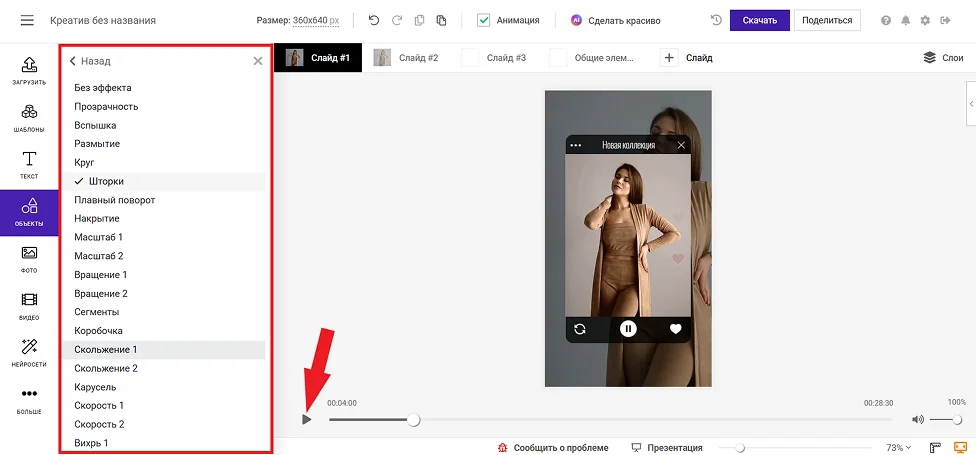Switch to Слайд #2 tab
The height and width of the screenshot is (455, 976).
click(x=407, y=58)
